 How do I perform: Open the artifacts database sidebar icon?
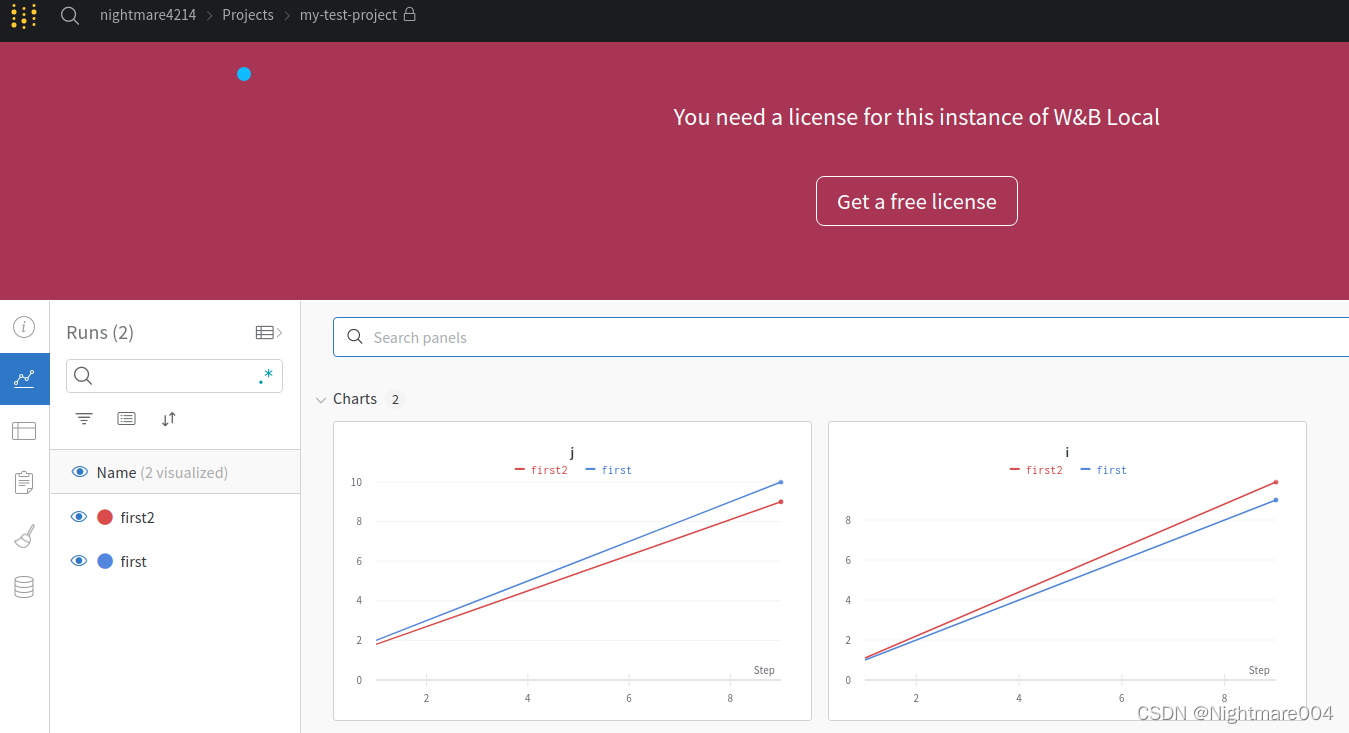pos(24,587)
